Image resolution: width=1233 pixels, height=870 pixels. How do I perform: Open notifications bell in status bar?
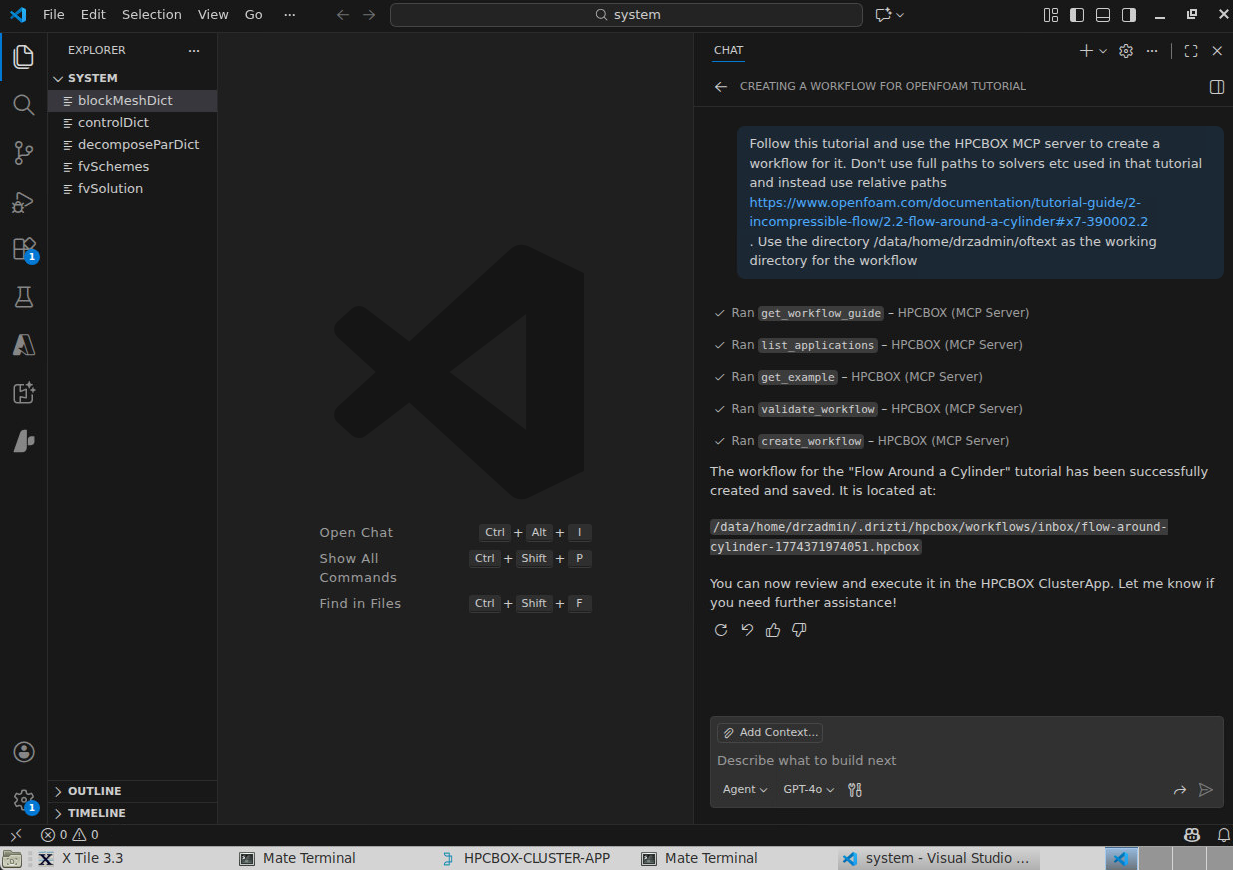1223,835
